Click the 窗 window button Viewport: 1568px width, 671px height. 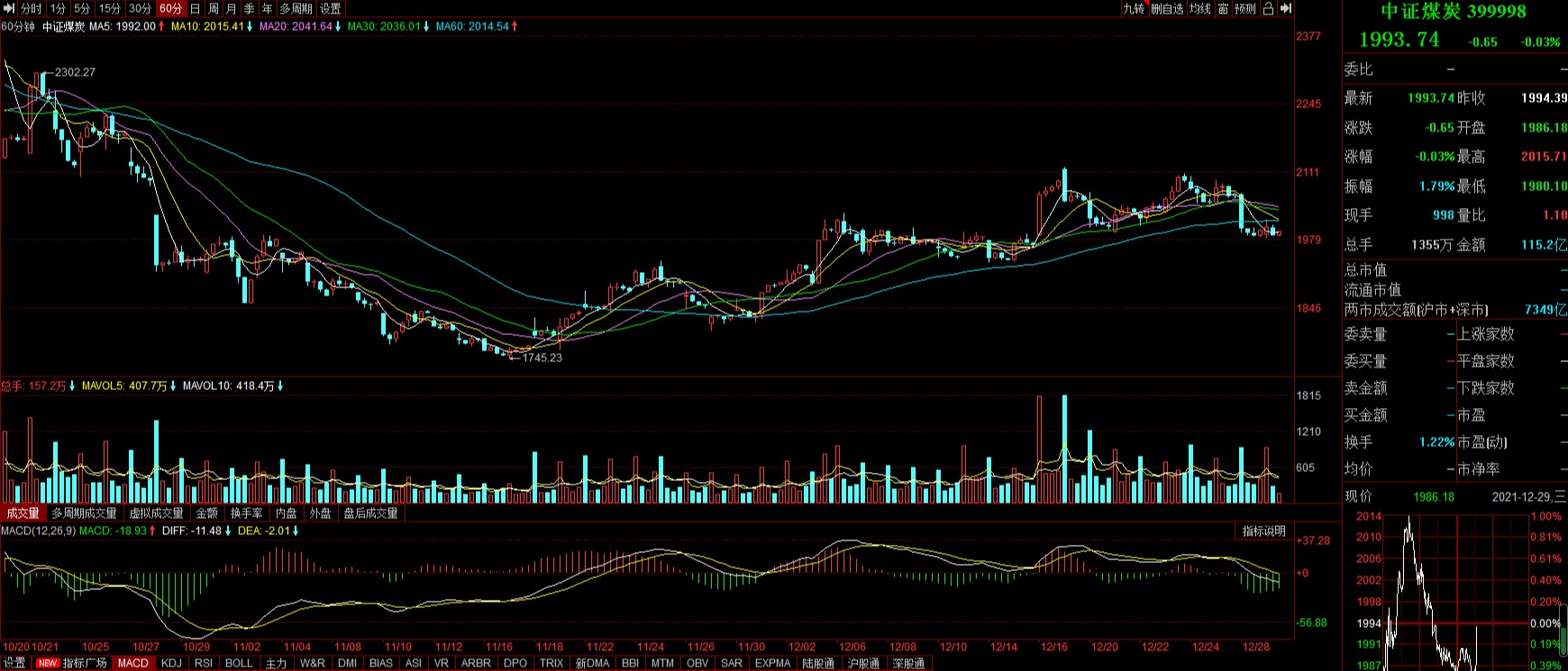coord(1223,8)
